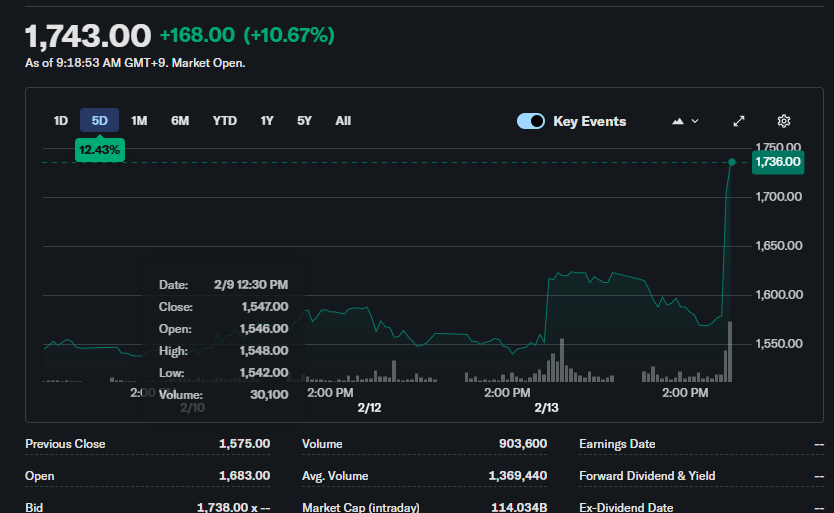Select the All range tab

point(343,121)
